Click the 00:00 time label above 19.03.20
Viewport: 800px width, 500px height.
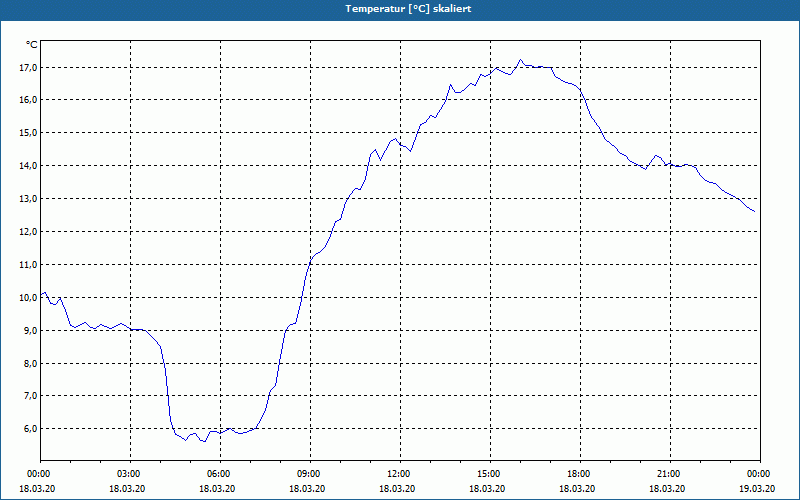[757, 474]
